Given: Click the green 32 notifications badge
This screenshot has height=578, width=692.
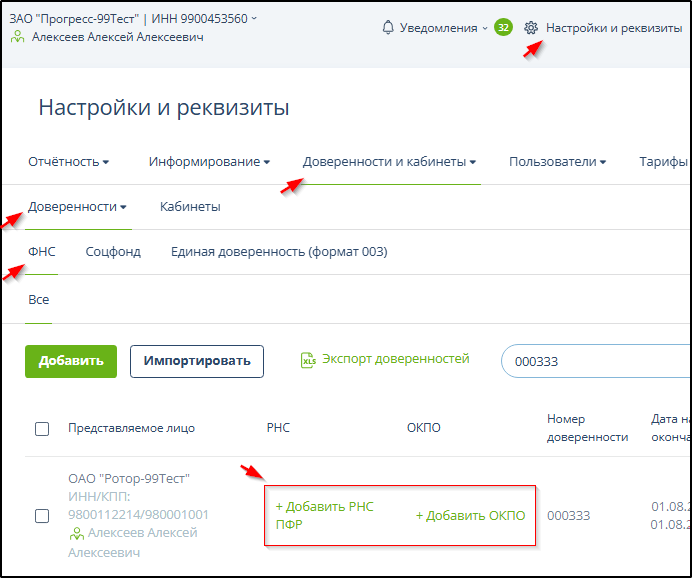Looking at the screenshot, I should point(503,28).
